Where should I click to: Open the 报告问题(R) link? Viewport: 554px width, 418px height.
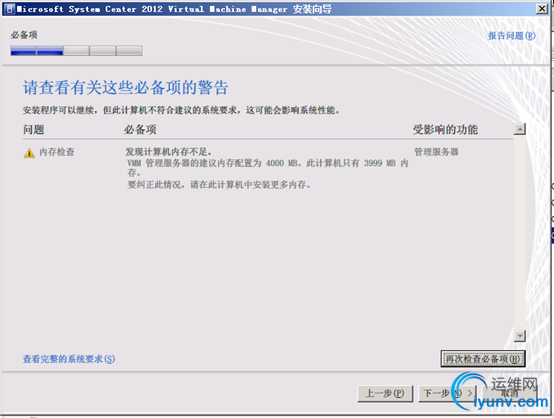coord(512,36)
